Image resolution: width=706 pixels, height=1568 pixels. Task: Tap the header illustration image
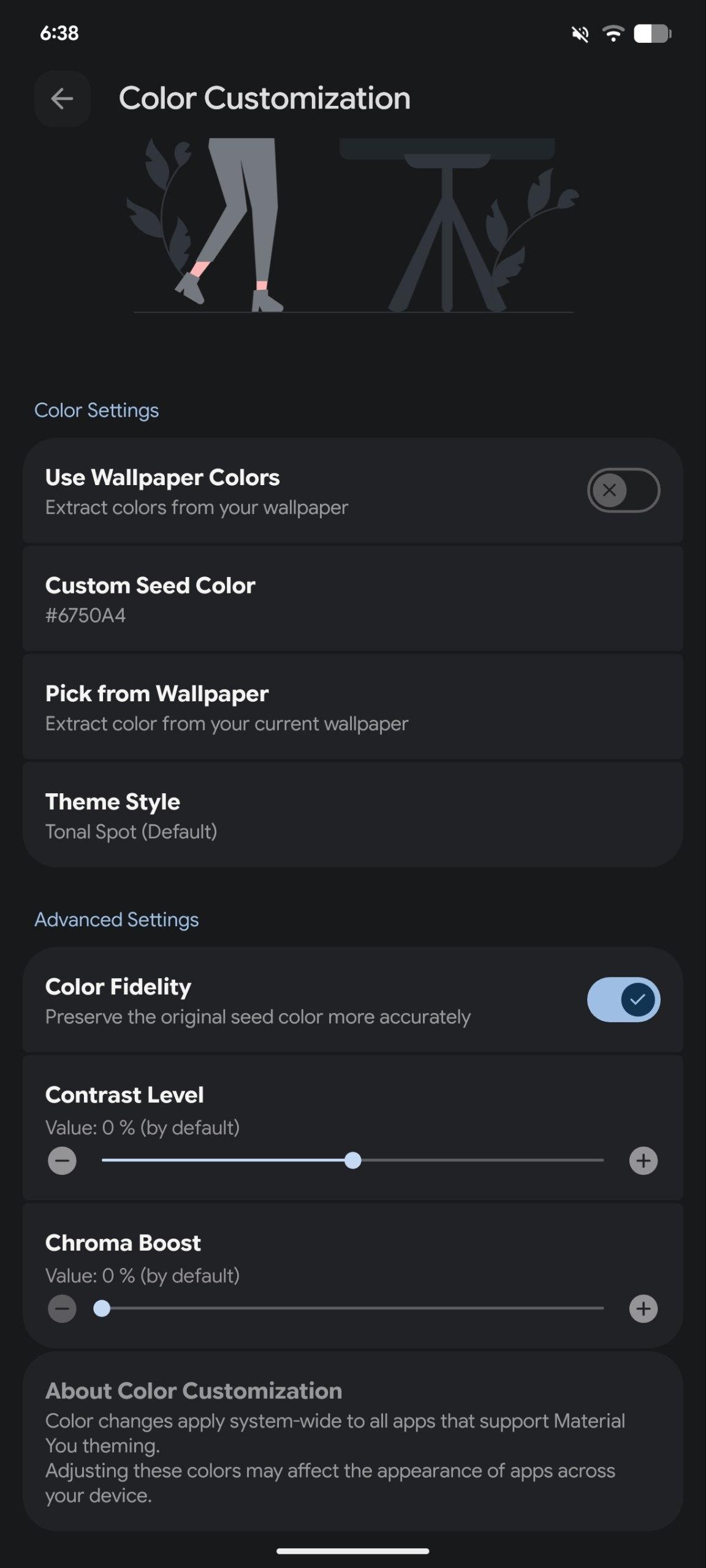pyautogui.click(x=353, y=225)
